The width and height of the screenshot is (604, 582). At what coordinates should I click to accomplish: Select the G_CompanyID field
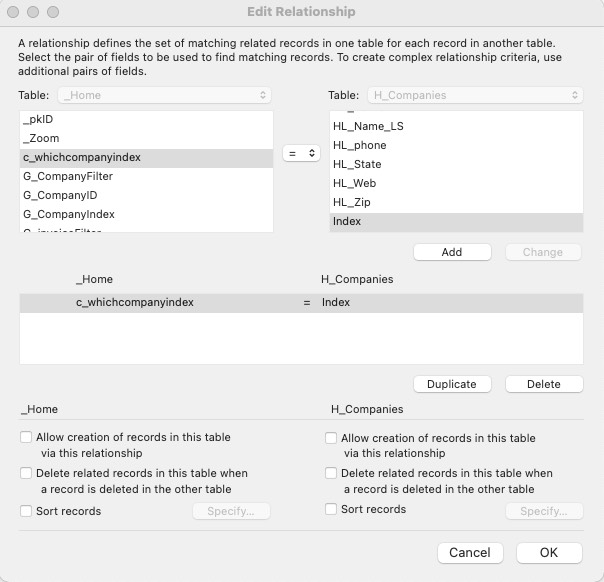tap(146, 195)
